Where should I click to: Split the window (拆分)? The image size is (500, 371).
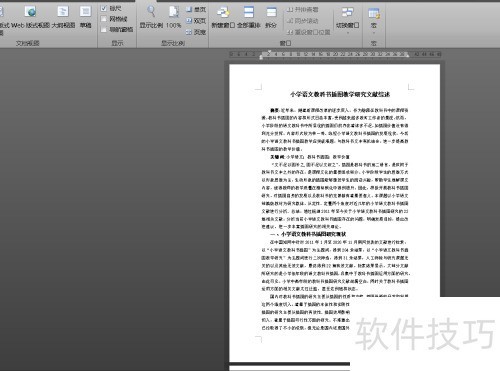271,17
